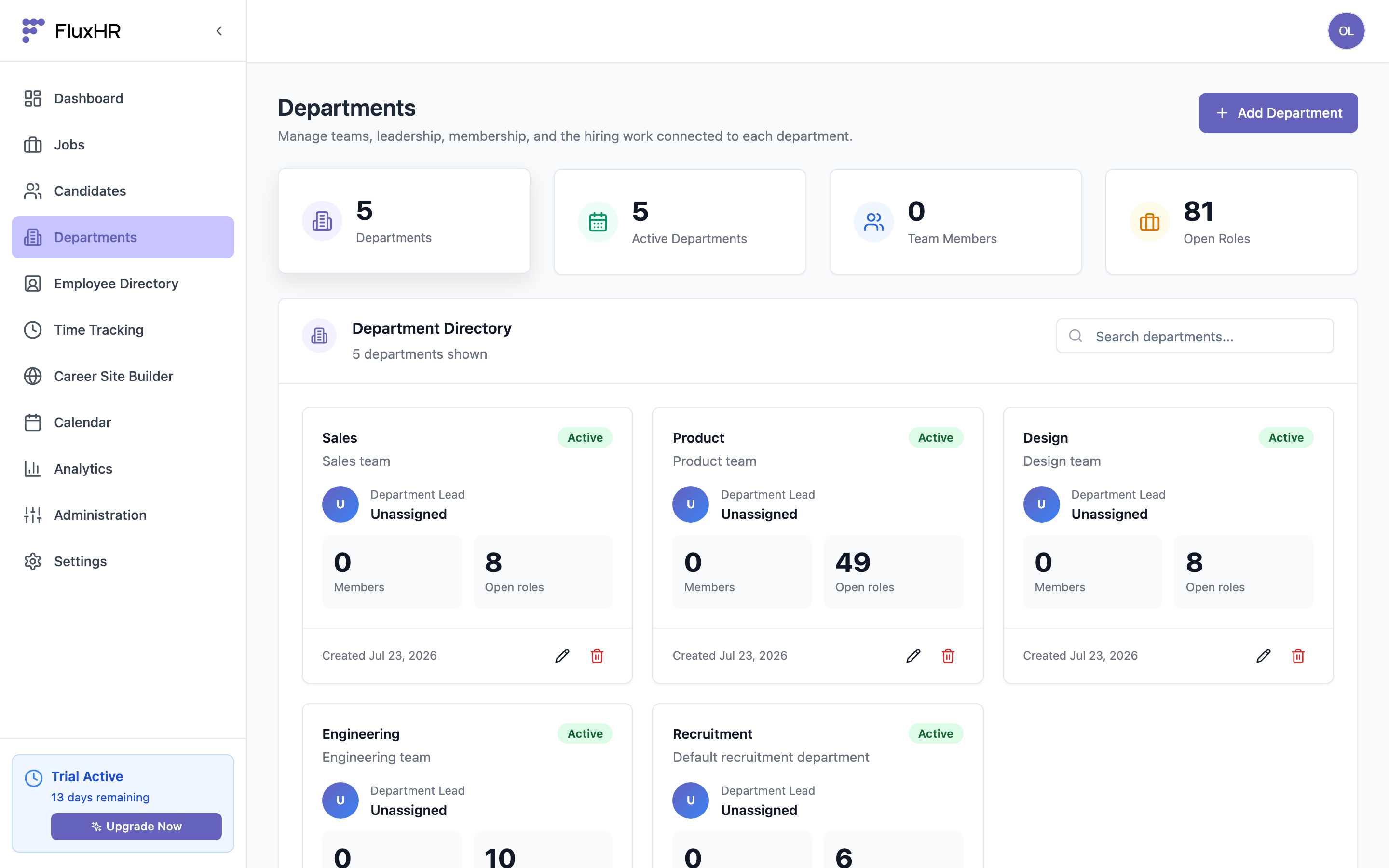Click the Sales 8 Open roles tile
The height and width of the screenshot is (868, 1389).
(543, 572)
